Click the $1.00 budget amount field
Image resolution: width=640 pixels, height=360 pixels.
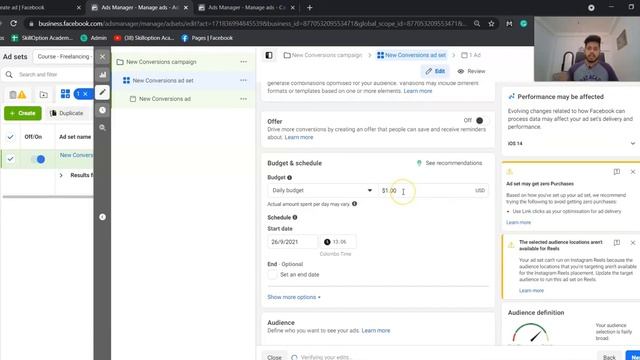[x=433, y=191]
